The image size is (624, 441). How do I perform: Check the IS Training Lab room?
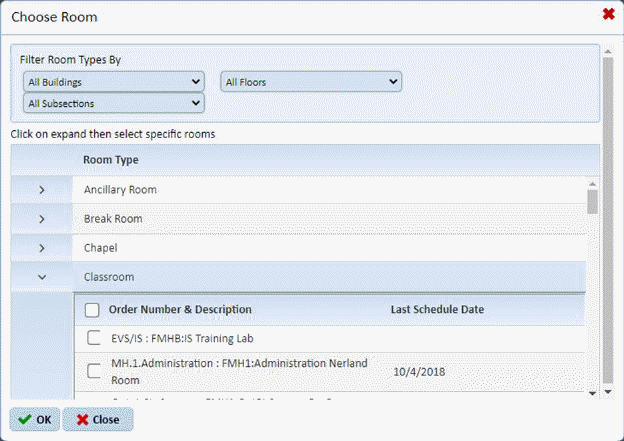click(x=94, y=338)
